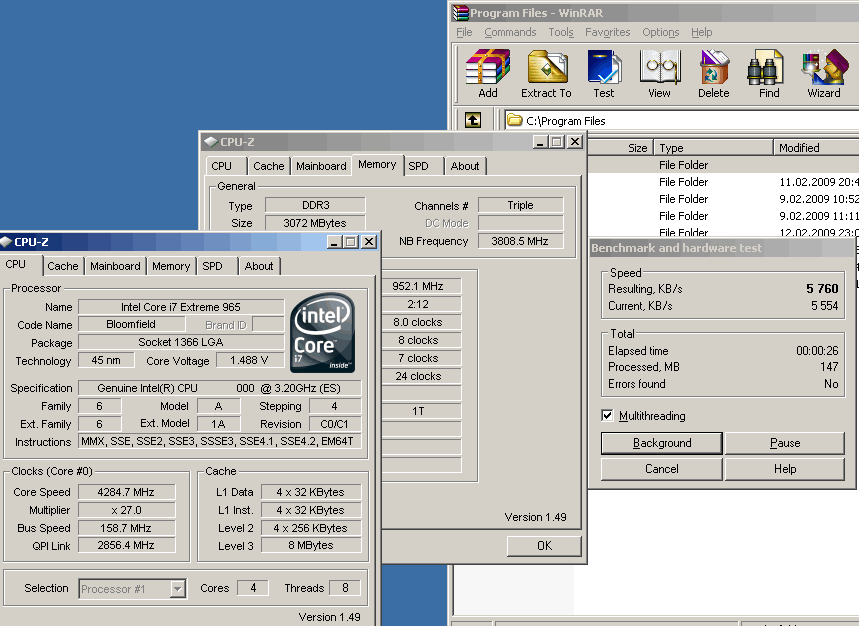Click the WinRAR title bar app icon
The image size is (859, 626).
[461, 13]
